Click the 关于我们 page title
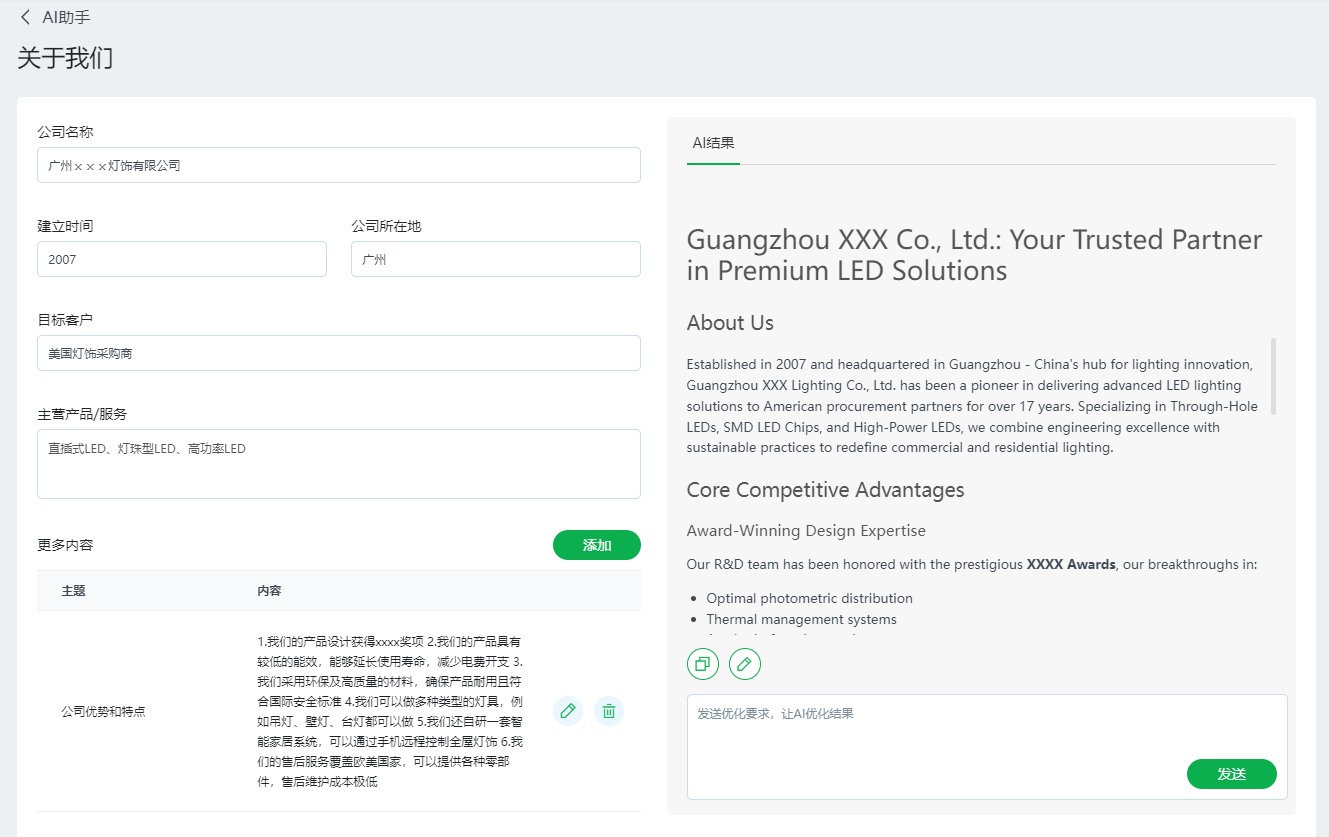 click(65, 58)
